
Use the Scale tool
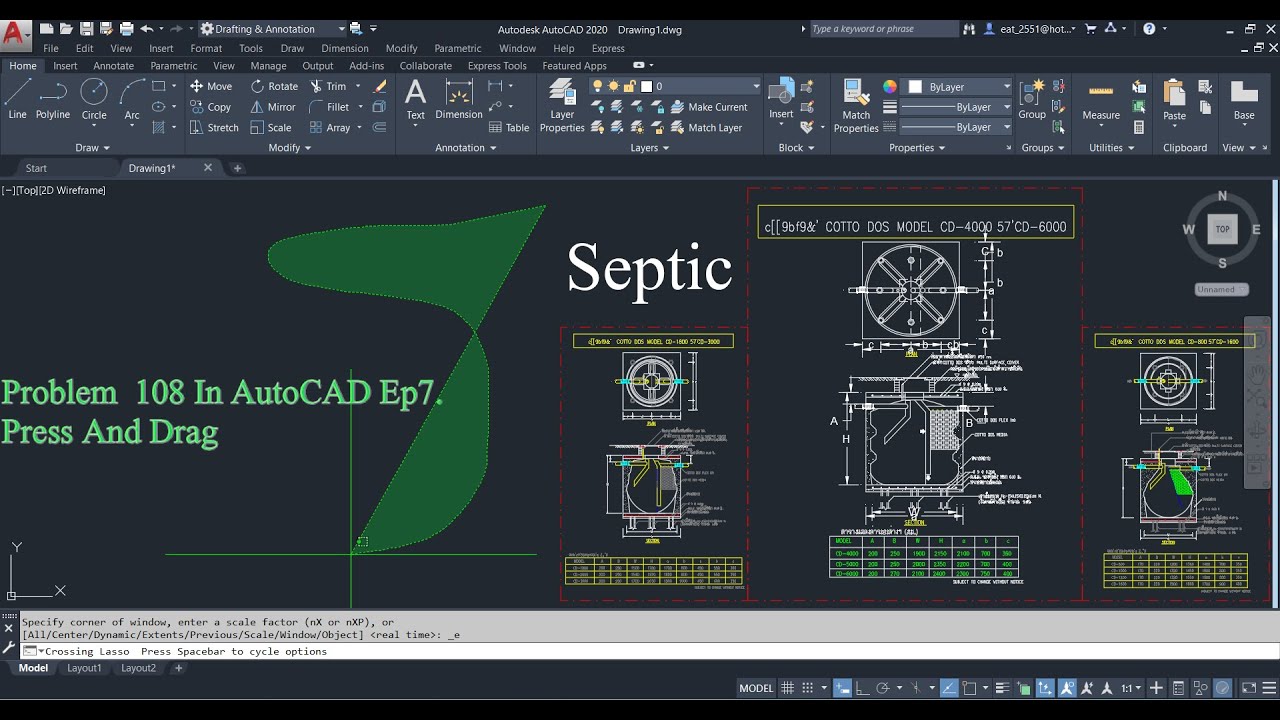point(271,128)
